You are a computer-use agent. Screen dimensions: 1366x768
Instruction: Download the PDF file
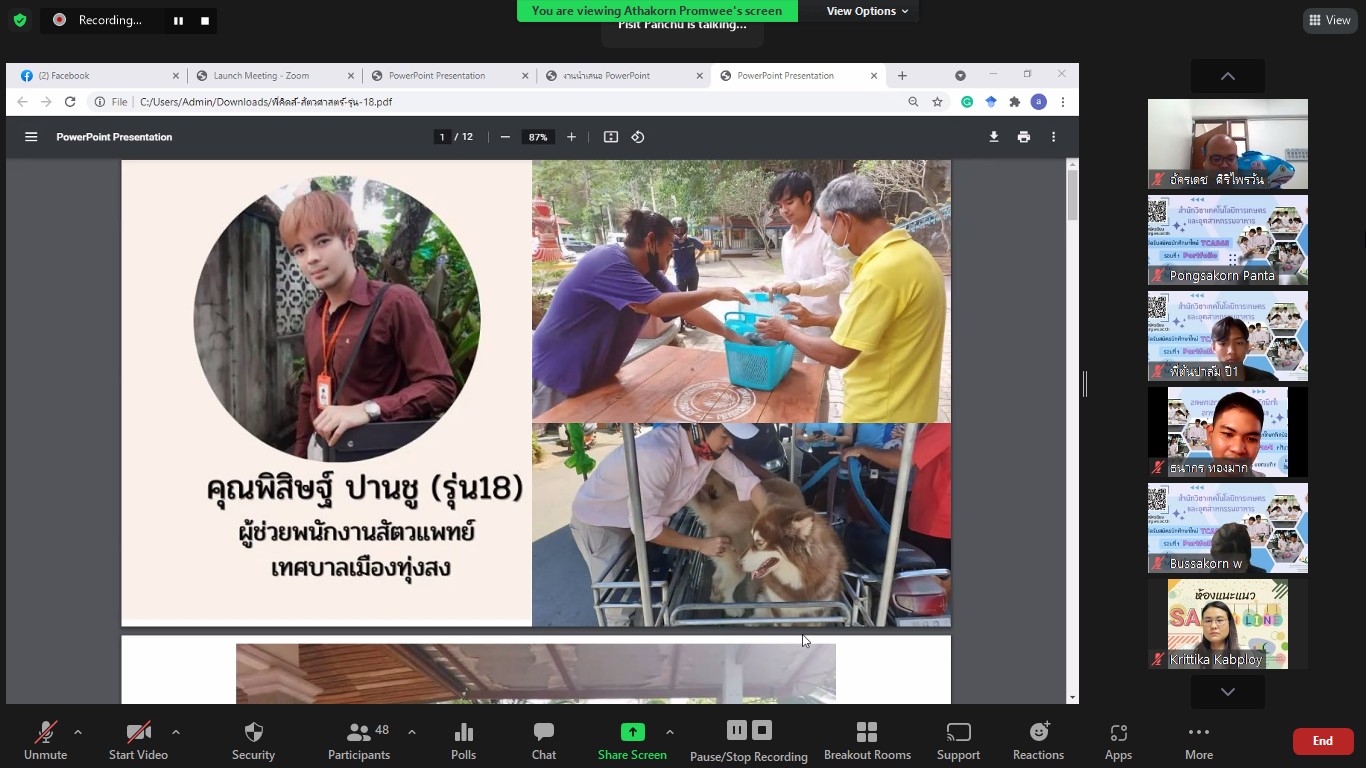(x=993, y=137)
